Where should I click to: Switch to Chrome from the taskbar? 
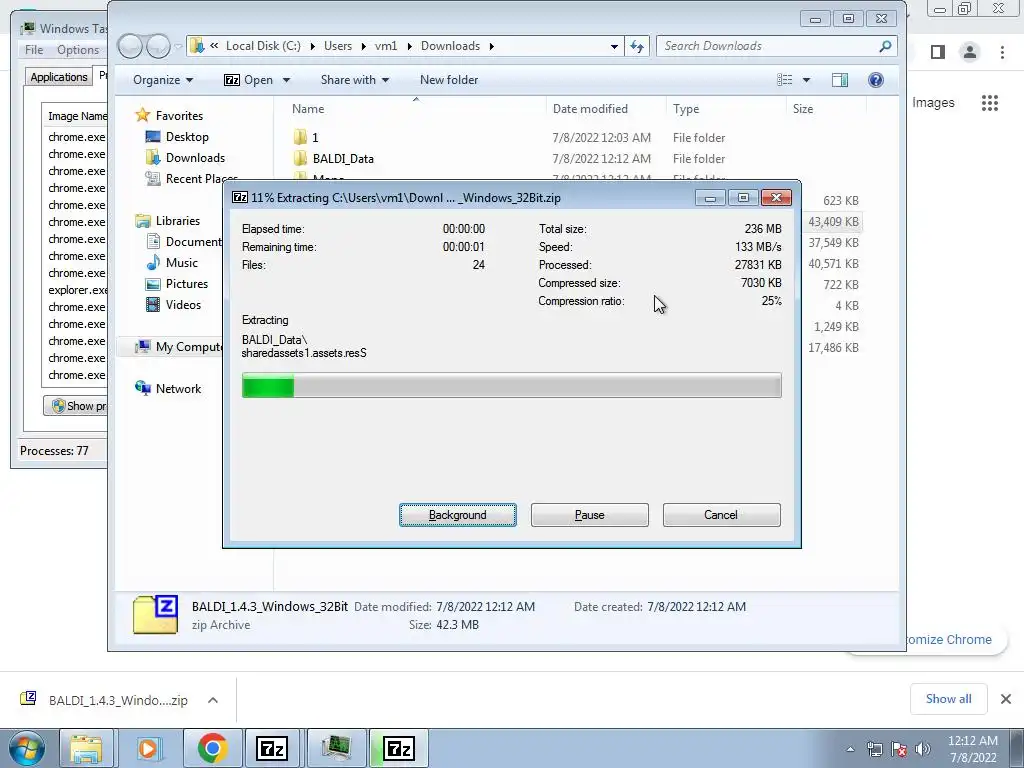coord(212,748)
